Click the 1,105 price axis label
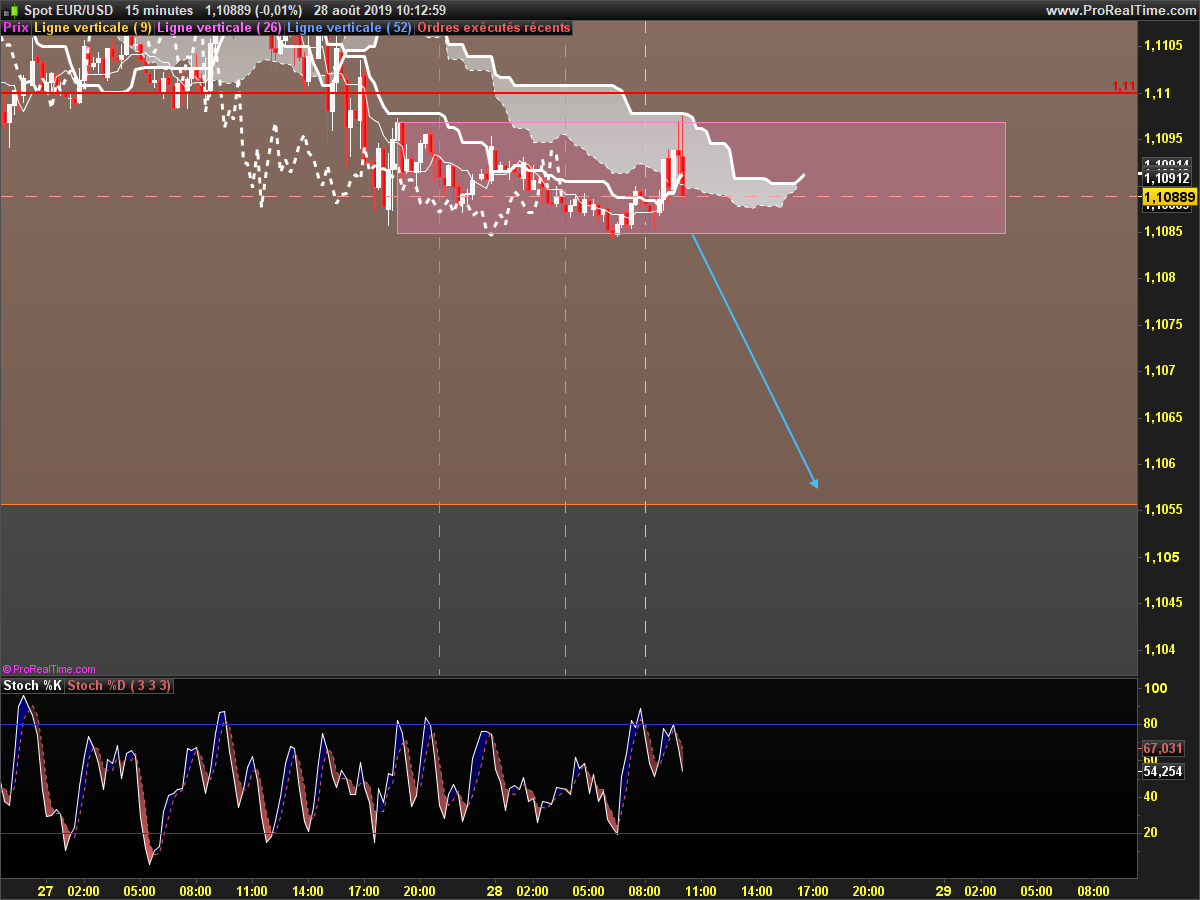This screenshot has width=1200, height=900. click(x=1161, y=556)
